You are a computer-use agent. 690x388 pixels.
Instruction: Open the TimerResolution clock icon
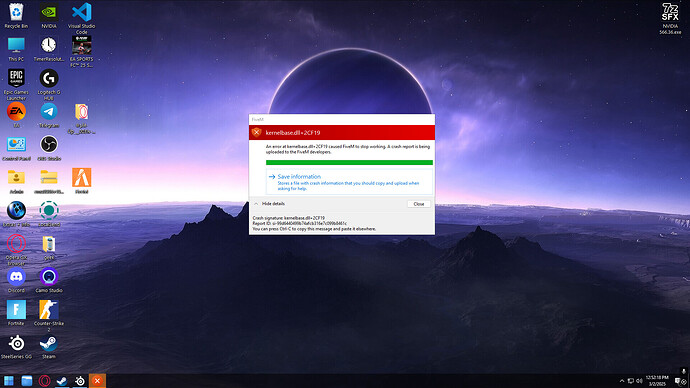(x=49, y=49)
